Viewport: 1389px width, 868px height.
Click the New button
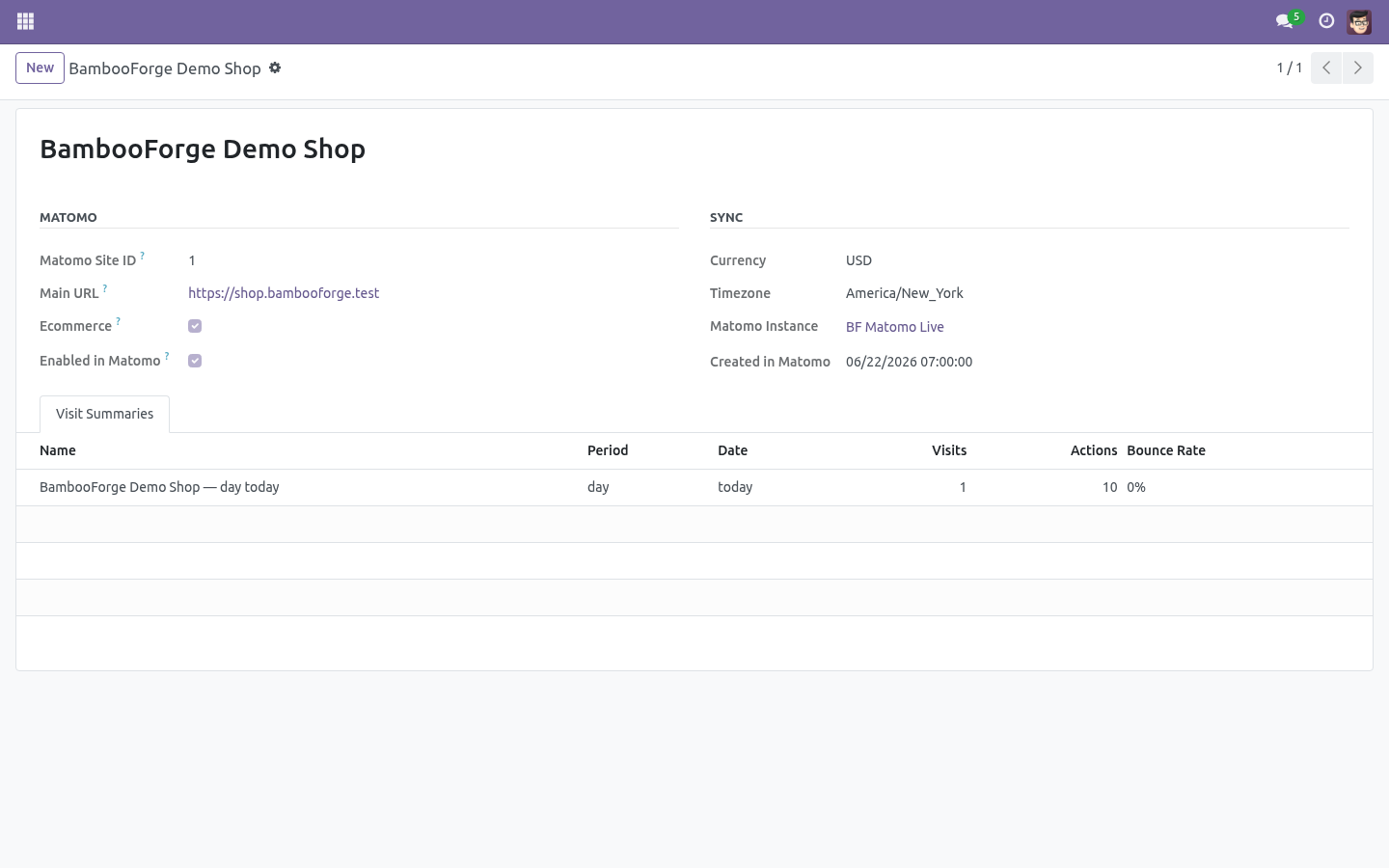[40, 68]
